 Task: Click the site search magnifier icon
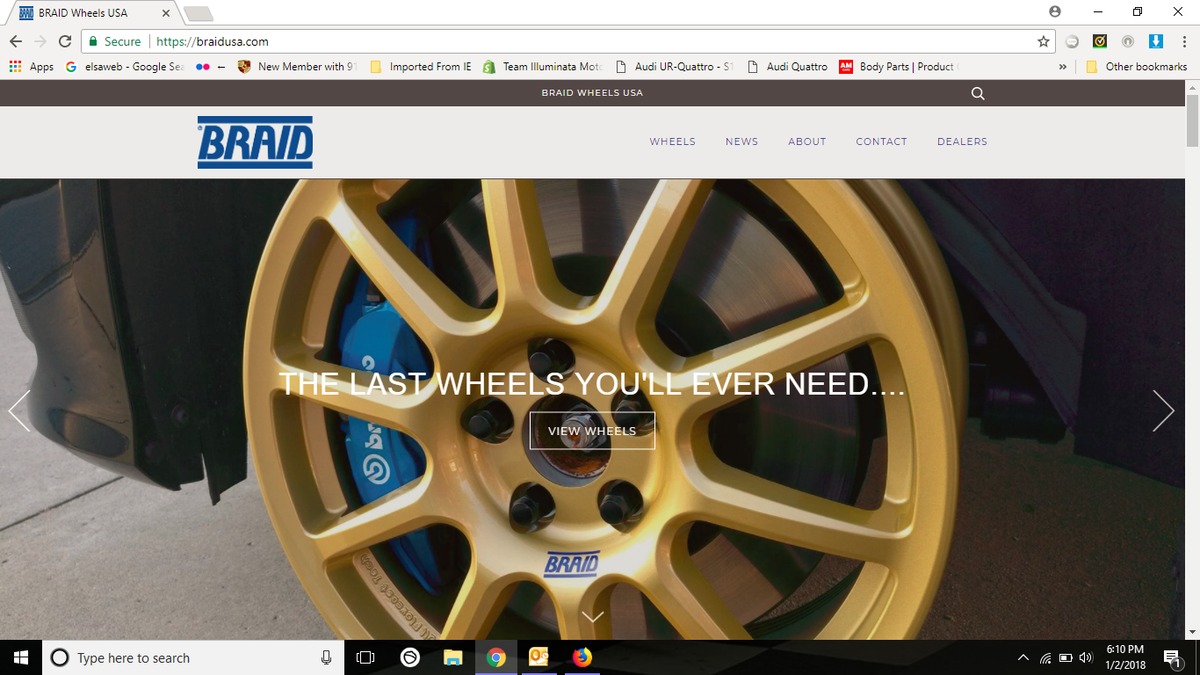coord(978,93)
